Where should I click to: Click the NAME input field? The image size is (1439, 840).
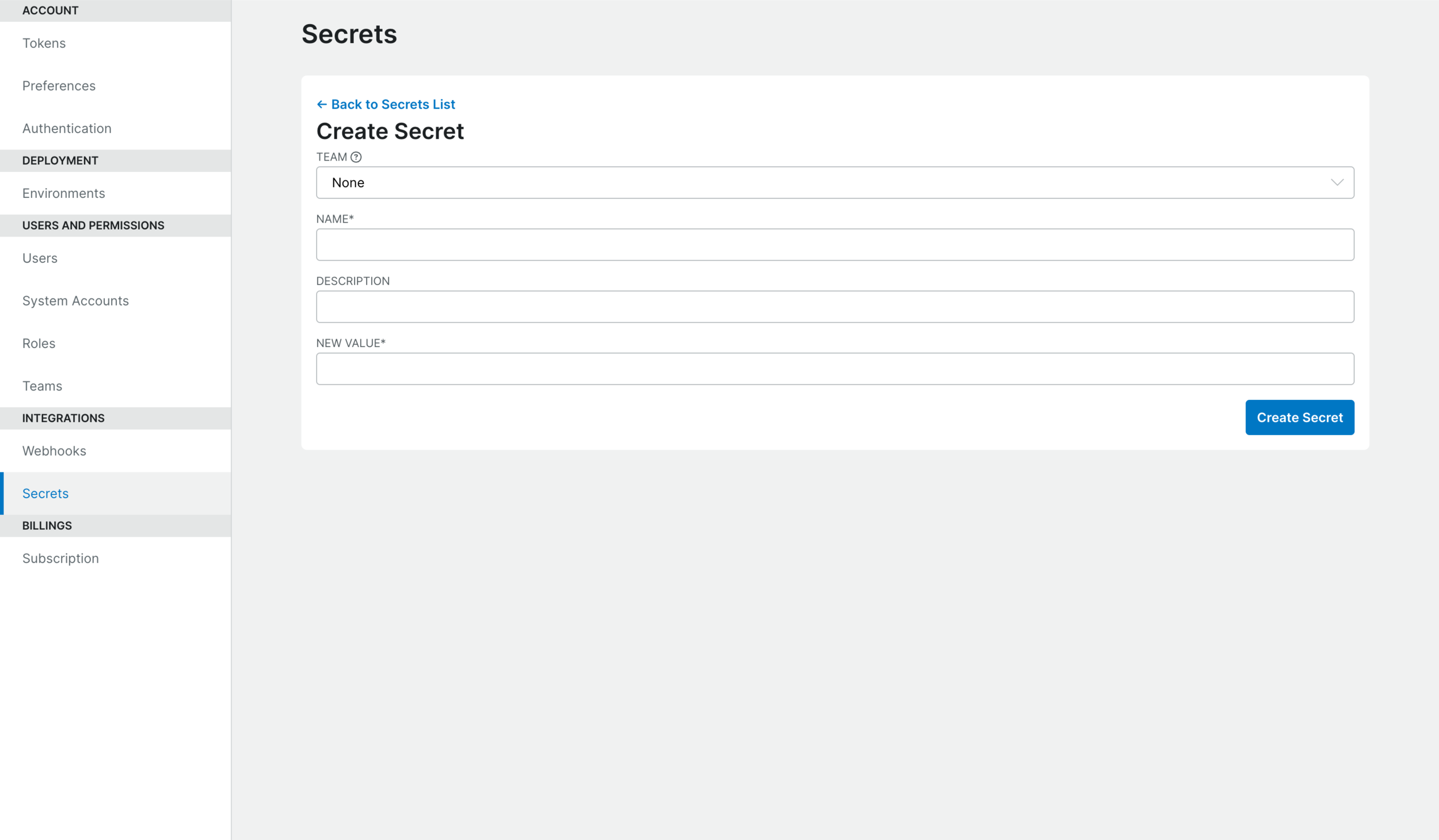(x=835, y=244)
